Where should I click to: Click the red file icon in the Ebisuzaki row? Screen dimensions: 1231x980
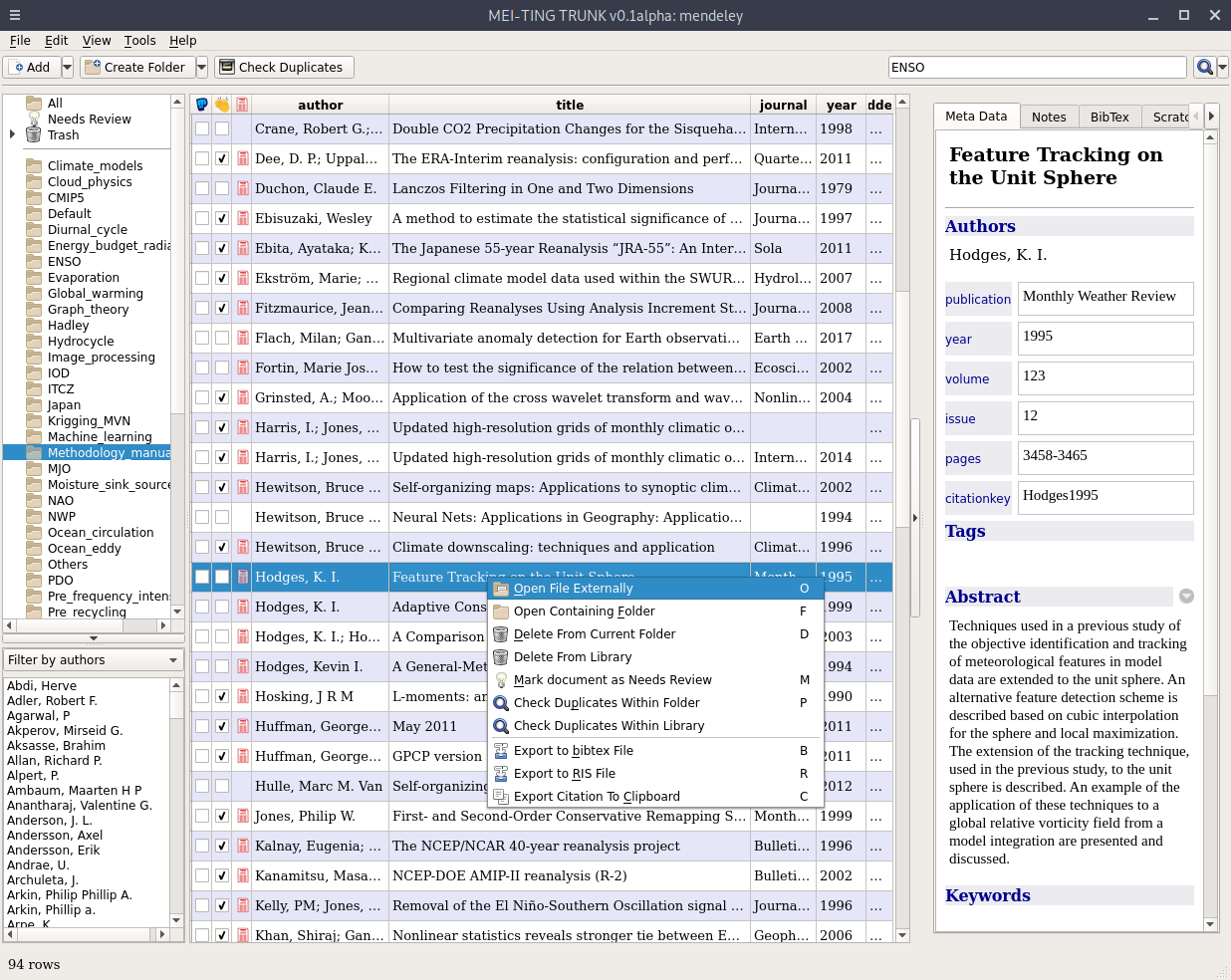(242, 218)
